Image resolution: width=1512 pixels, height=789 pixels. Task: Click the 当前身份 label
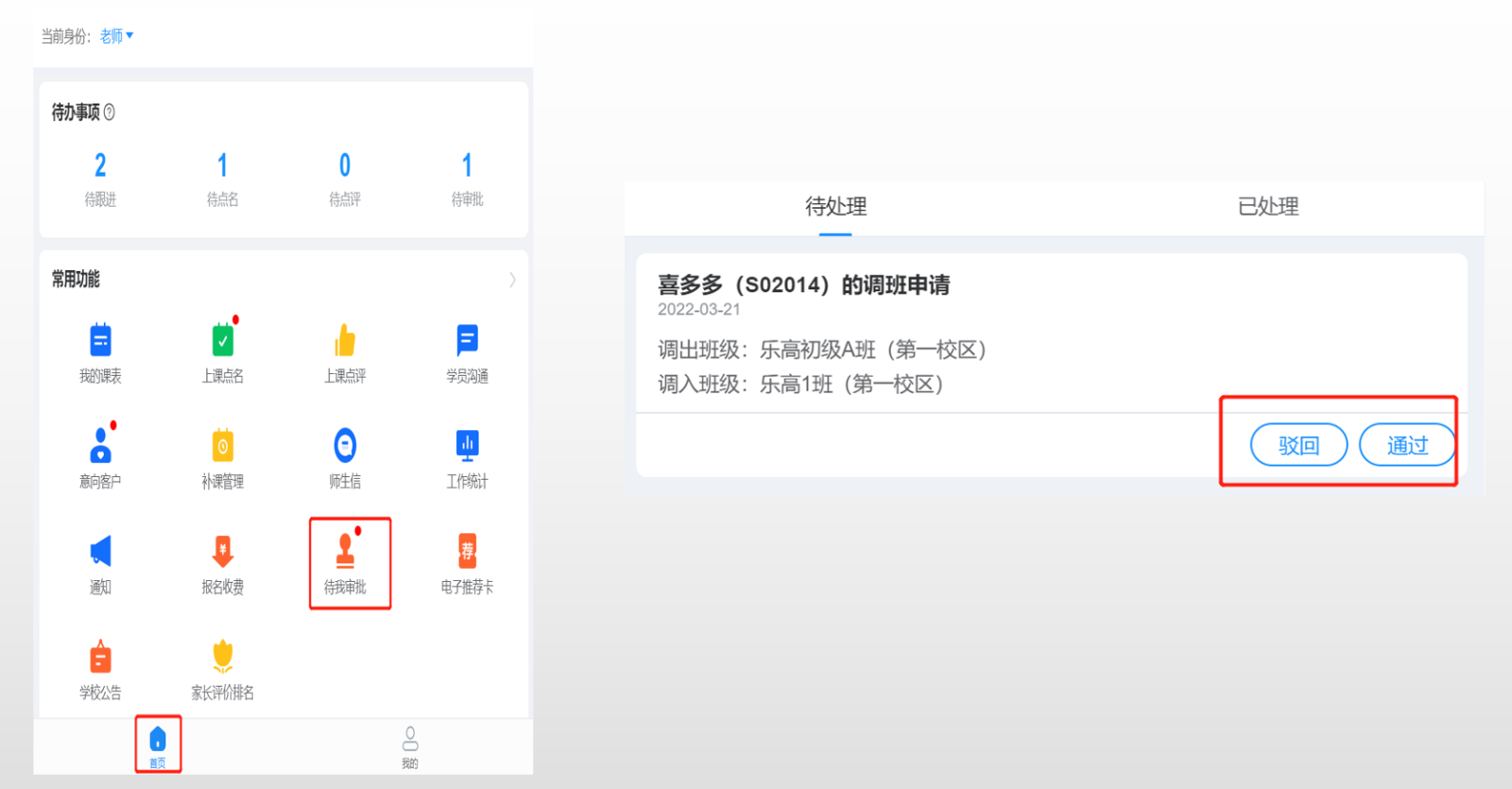click(66, 36)
